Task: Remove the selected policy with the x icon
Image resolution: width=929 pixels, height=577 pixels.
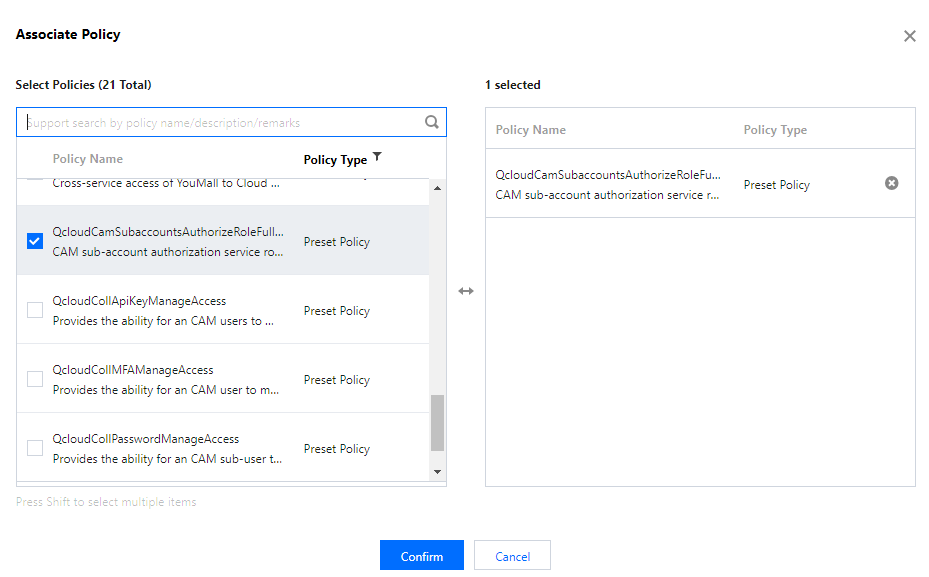Action: (892, 183)
